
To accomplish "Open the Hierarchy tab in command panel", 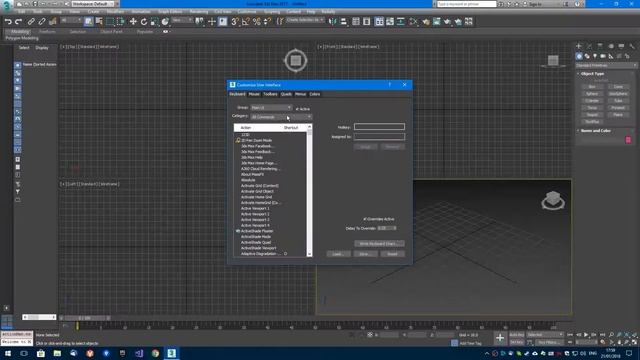I will 600,46.
